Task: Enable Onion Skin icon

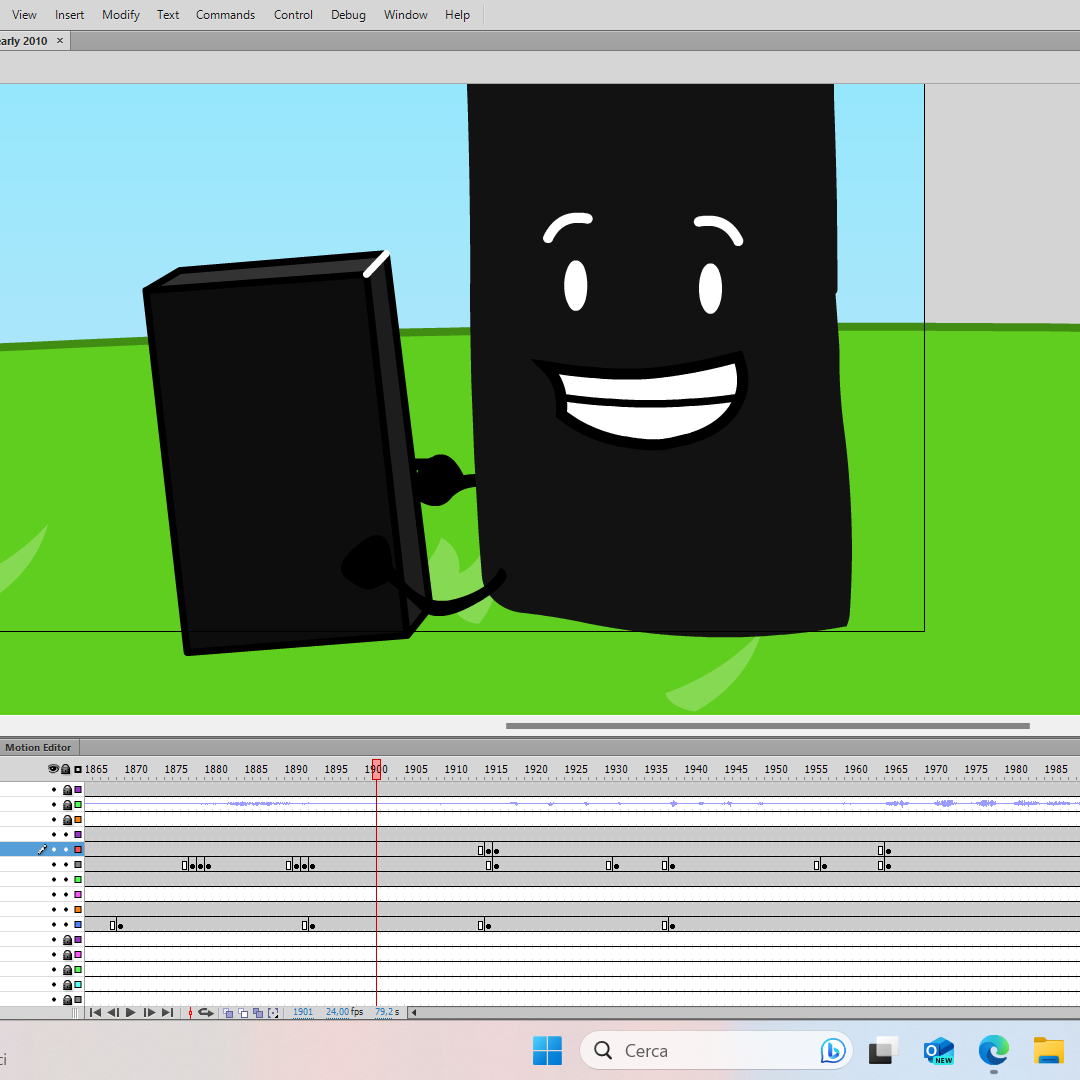Action: point(228,1012)
